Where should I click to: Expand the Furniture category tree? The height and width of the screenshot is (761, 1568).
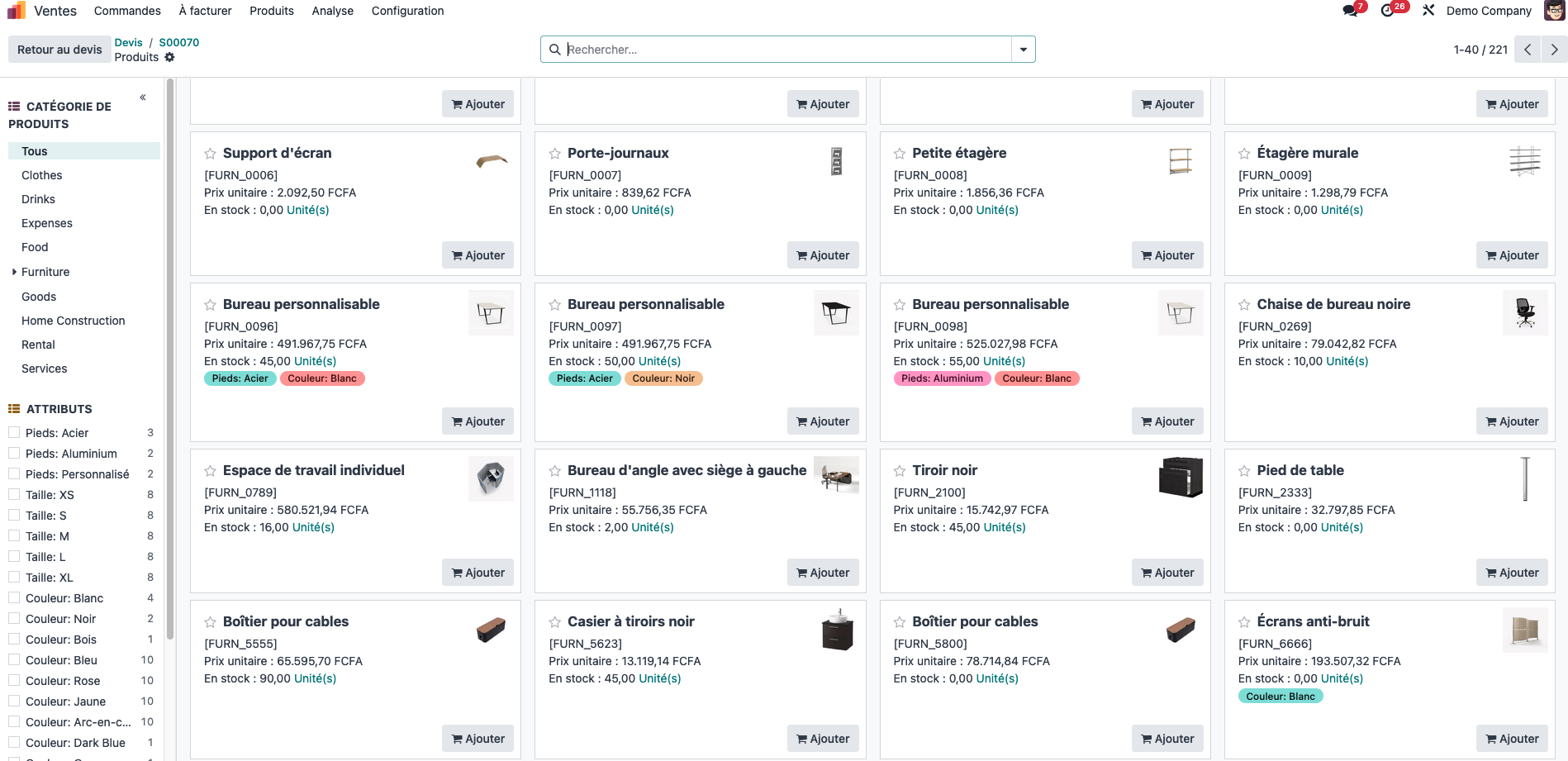tap(14, 272)
